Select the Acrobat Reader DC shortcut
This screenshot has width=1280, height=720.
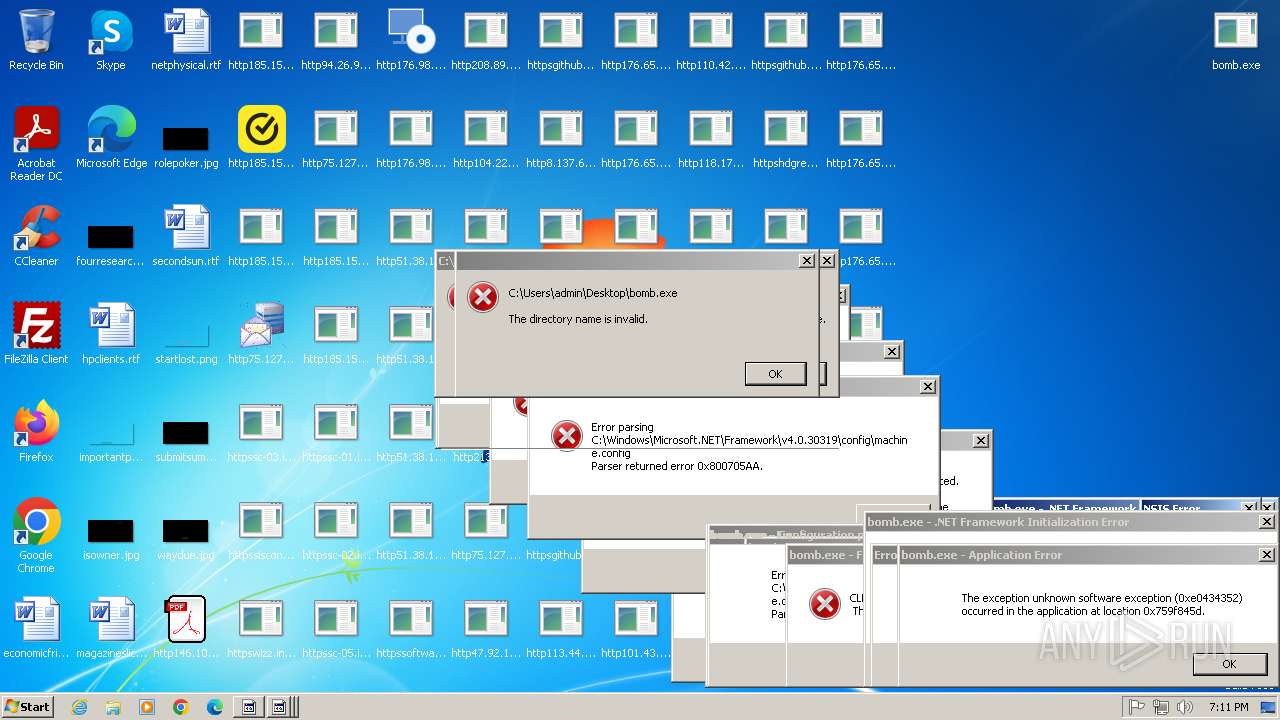coord(36,144)
